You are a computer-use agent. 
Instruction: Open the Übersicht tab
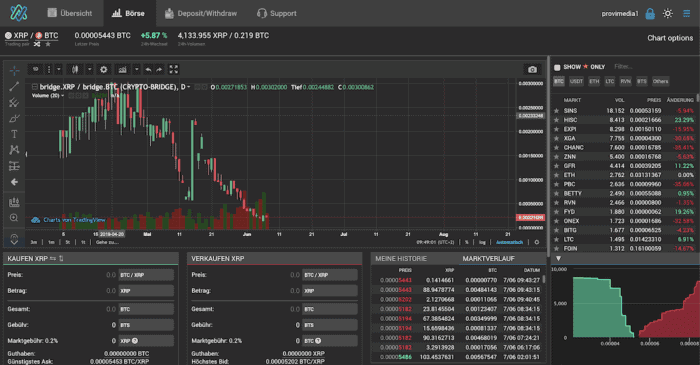70,13
